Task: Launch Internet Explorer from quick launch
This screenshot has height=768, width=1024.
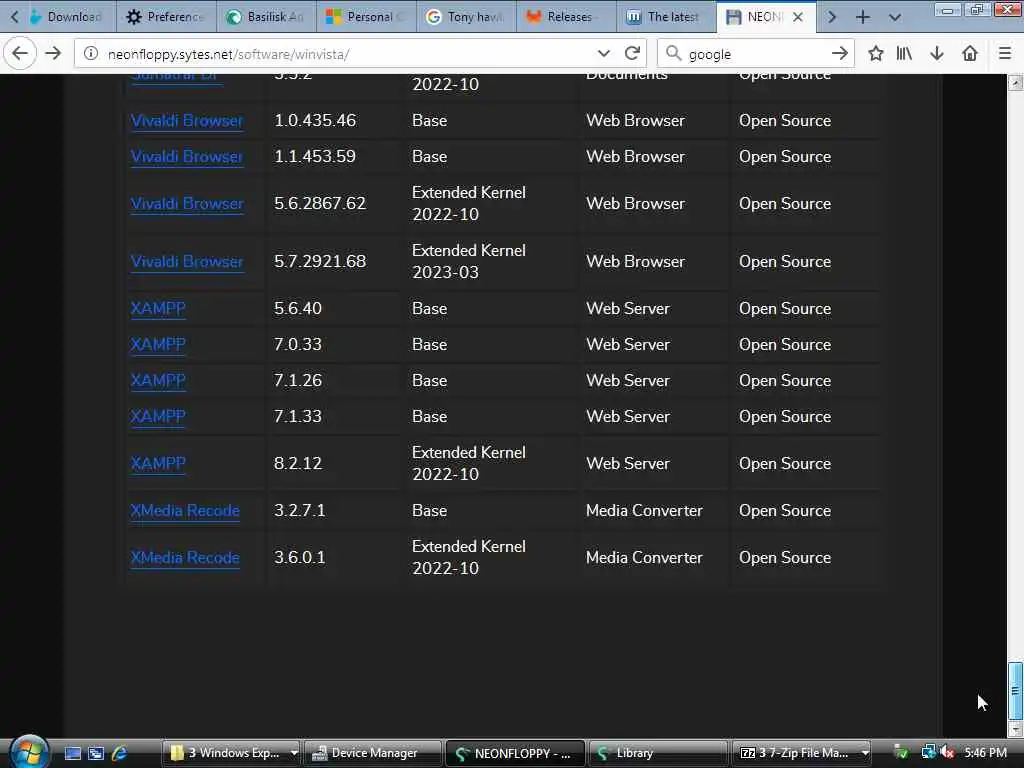Action: point(119,753)
